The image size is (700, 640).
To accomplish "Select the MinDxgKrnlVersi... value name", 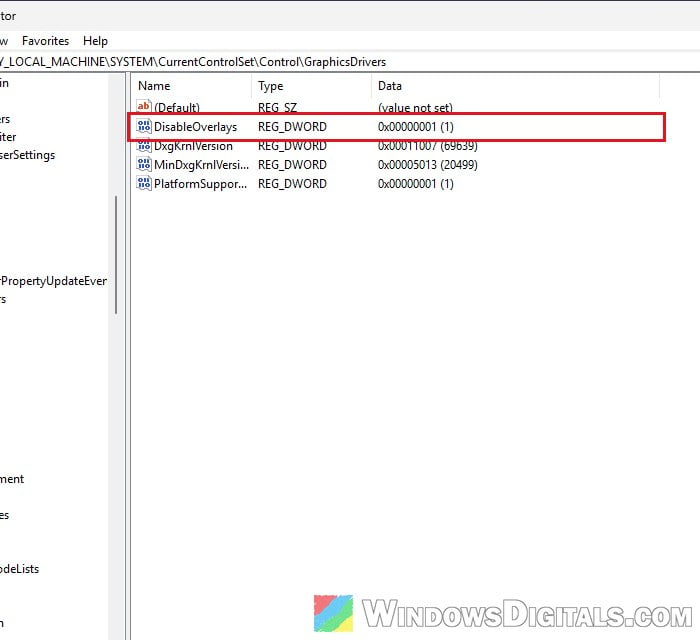I will (201, 165).
